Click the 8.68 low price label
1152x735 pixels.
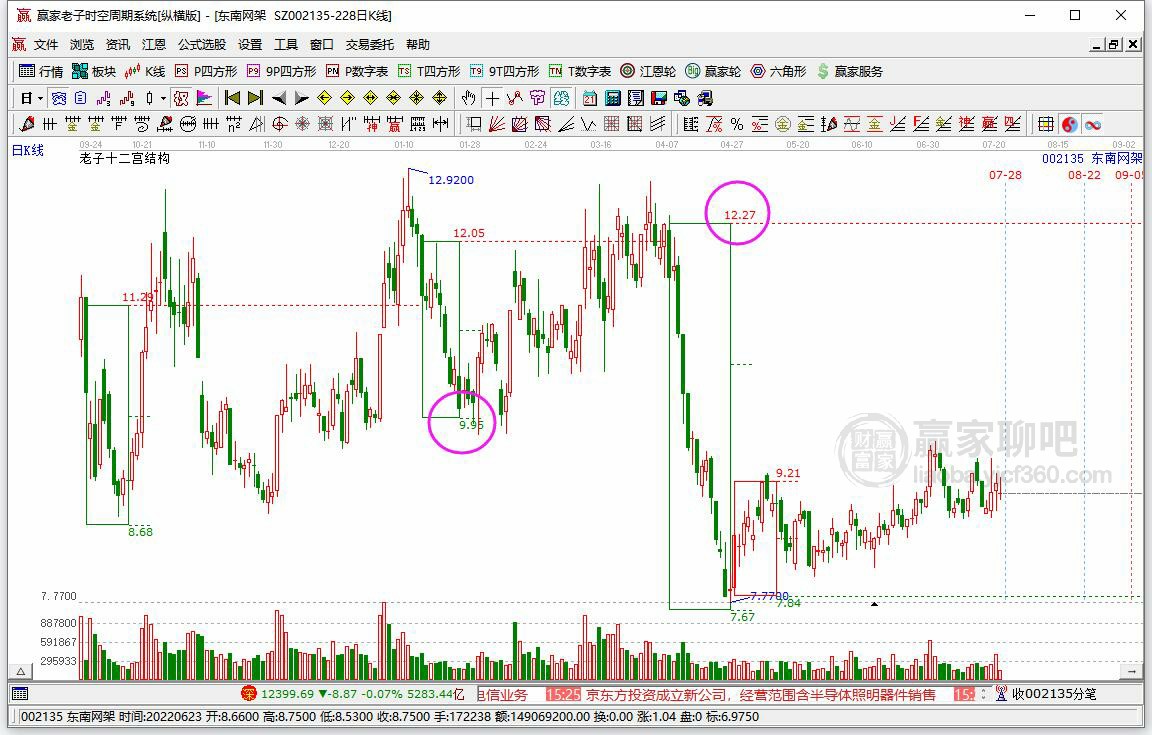point(140,531)
